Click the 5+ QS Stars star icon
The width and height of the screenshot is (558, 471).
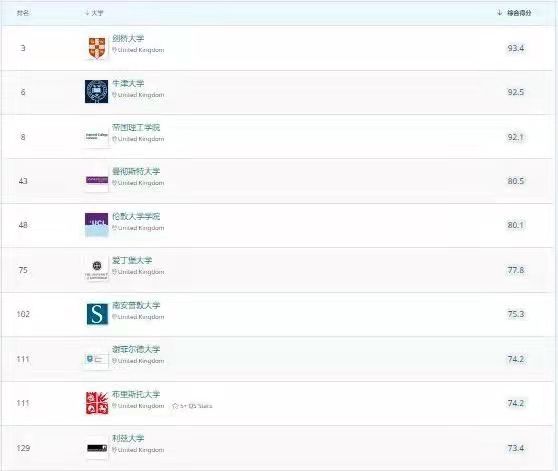click(x=175, y=406)
